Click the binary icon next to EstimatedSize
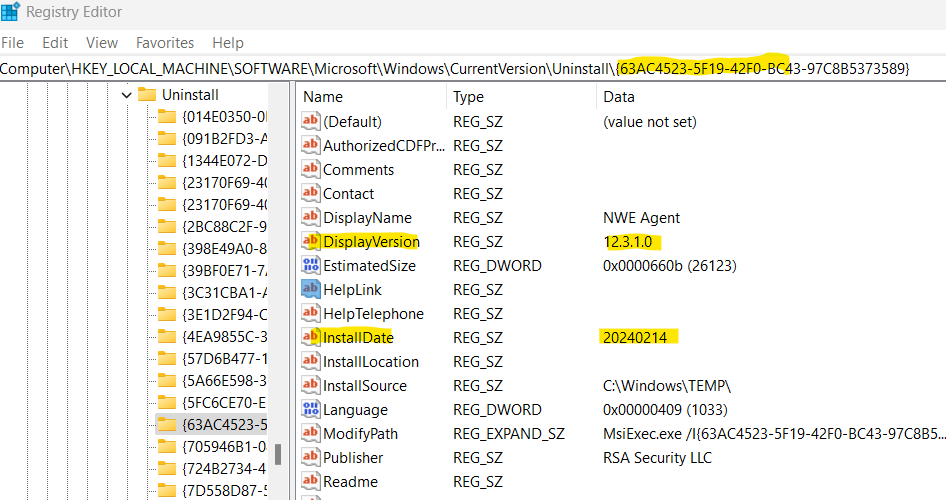946x500 pixels. click(x=311, y=266)
